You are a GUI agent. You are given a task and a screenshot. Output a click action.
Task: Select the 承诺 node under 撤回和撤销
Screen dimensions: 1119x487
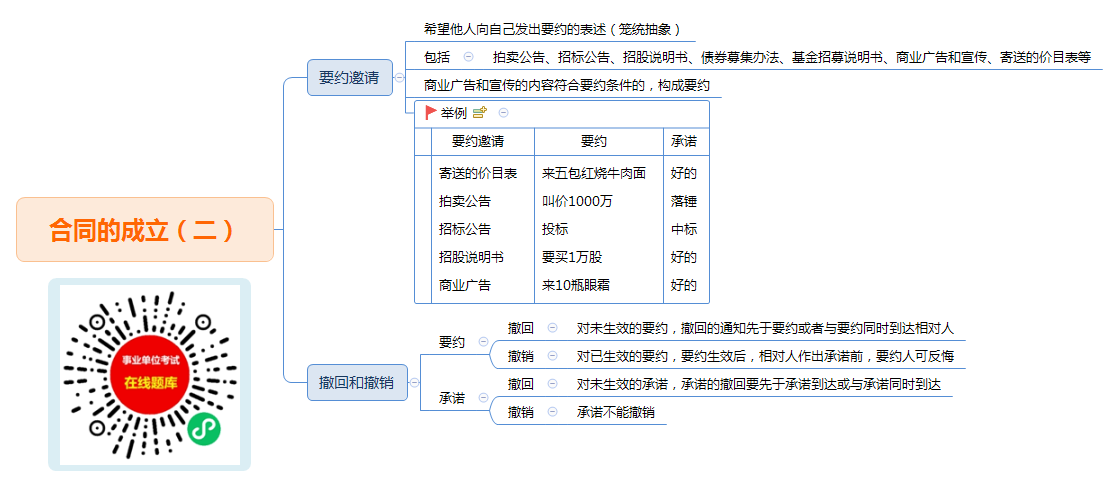pos(452,398)
